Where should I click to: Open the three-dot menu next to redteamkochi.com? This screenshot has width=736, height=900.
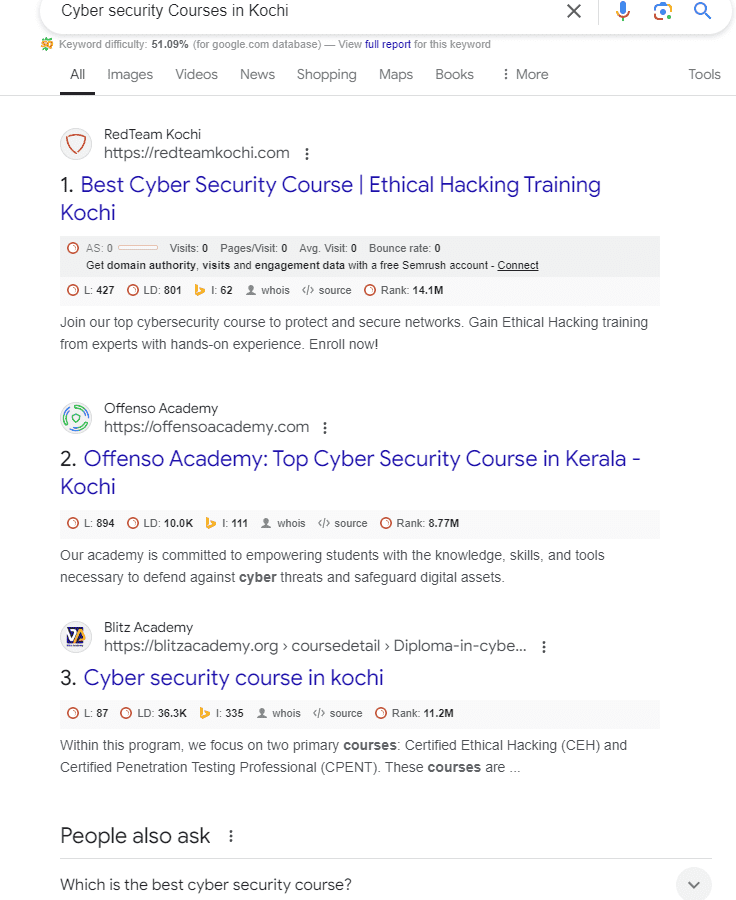click(x=307, y=154)
